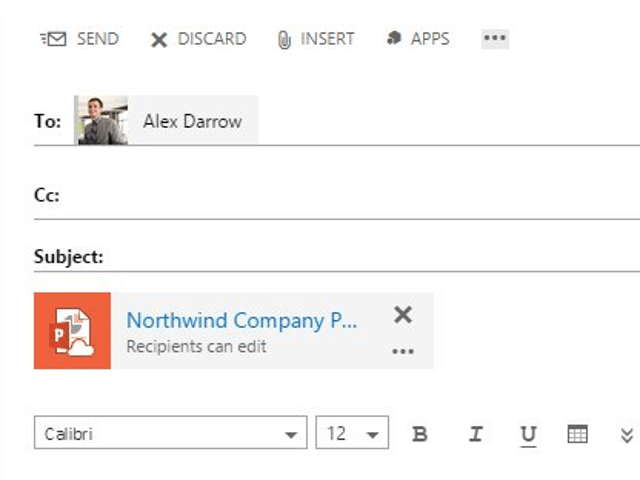Focus the Subject input field
This screenshot has height=480, width=640.
click(x=371, y=256)
